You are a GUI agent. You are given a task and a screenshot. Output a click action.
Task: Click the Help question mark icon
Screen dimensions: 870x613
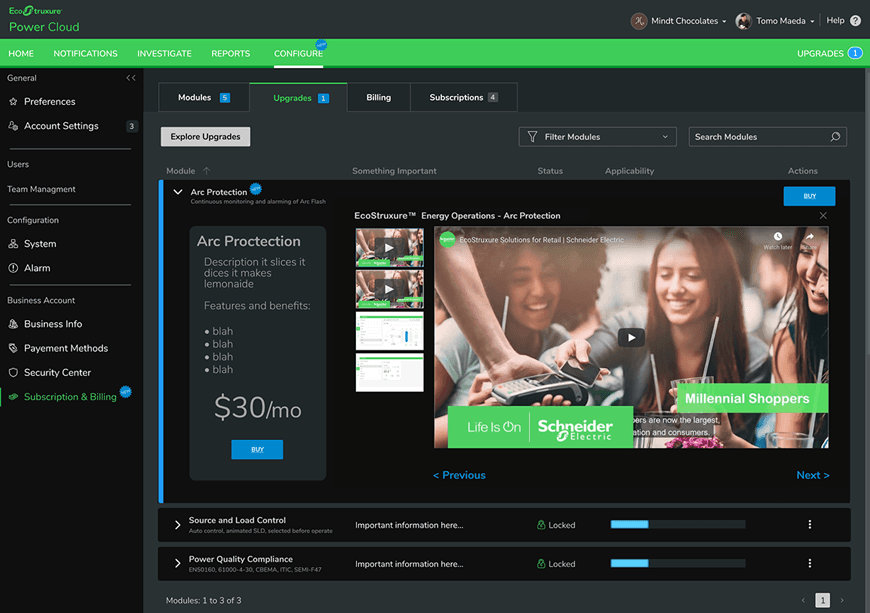(x=856, y=21)
